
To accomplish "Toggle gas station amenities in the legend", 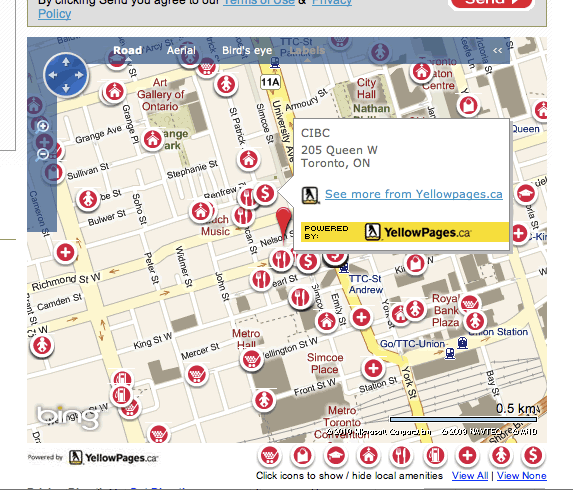I will coord(435,456).
